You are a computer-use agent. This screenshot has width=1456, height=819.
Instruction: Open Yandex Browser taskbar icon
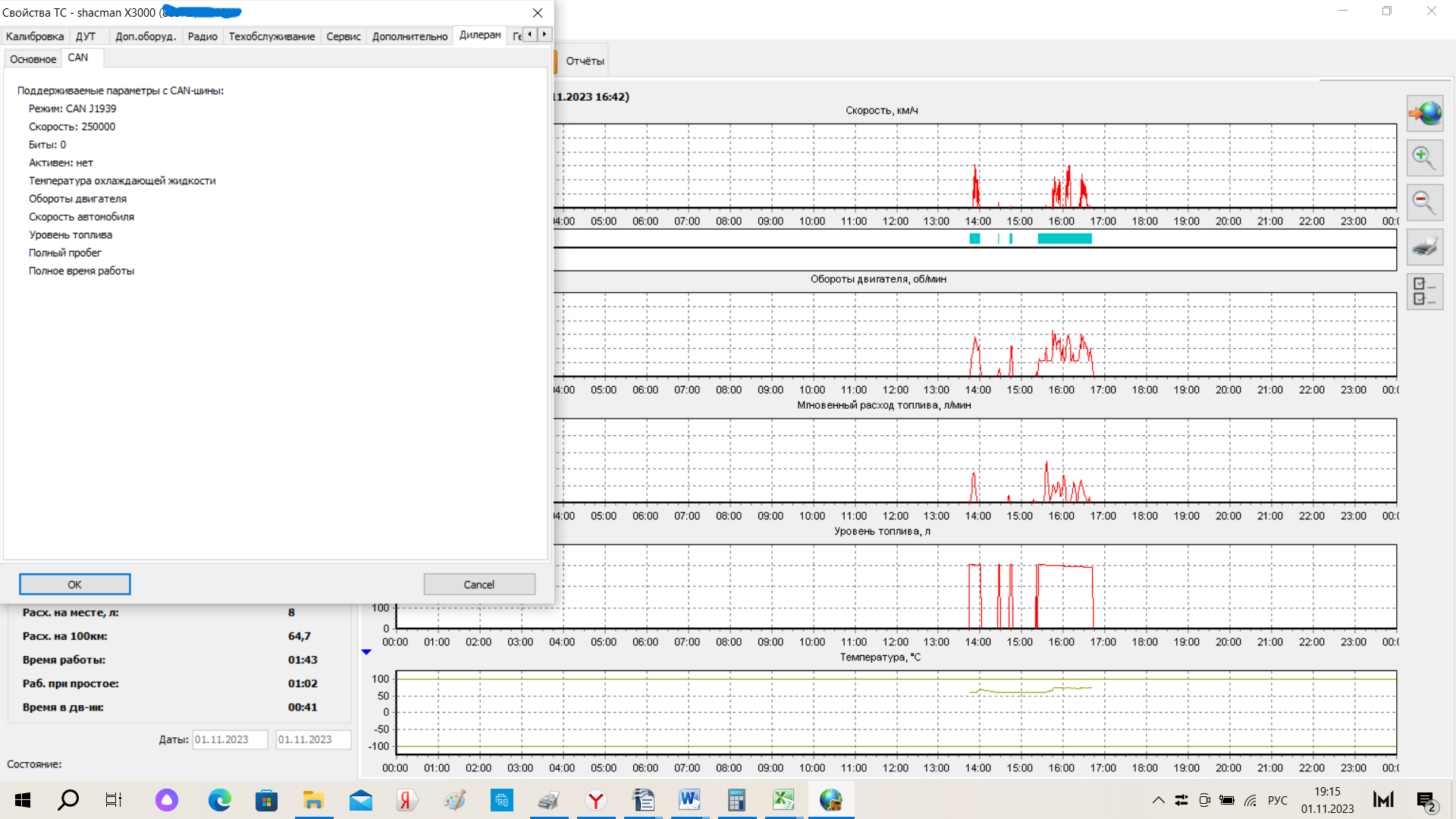click(x=596, y=800)
